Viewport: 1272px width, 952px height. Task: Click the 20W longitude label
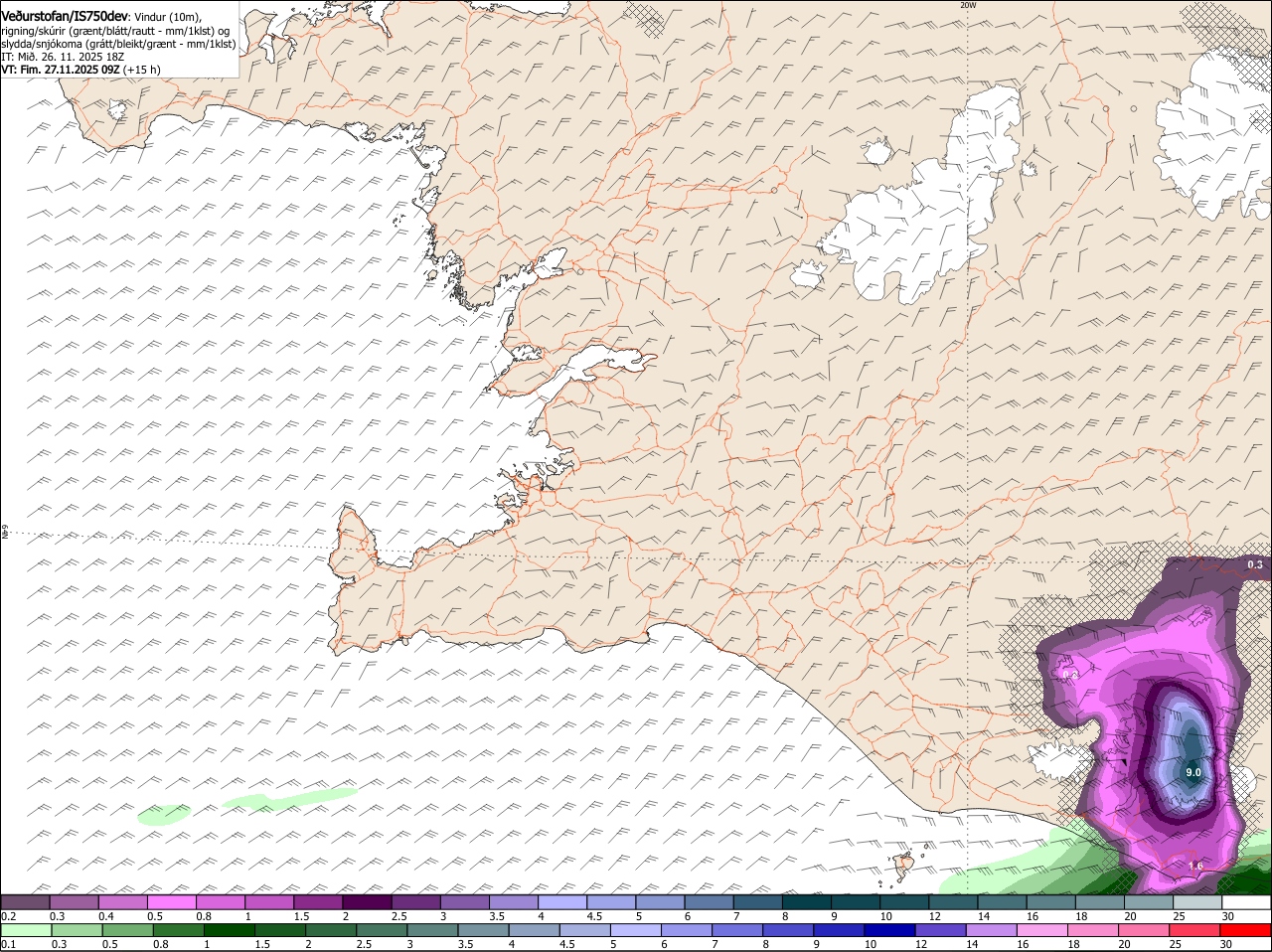(969, 5)
